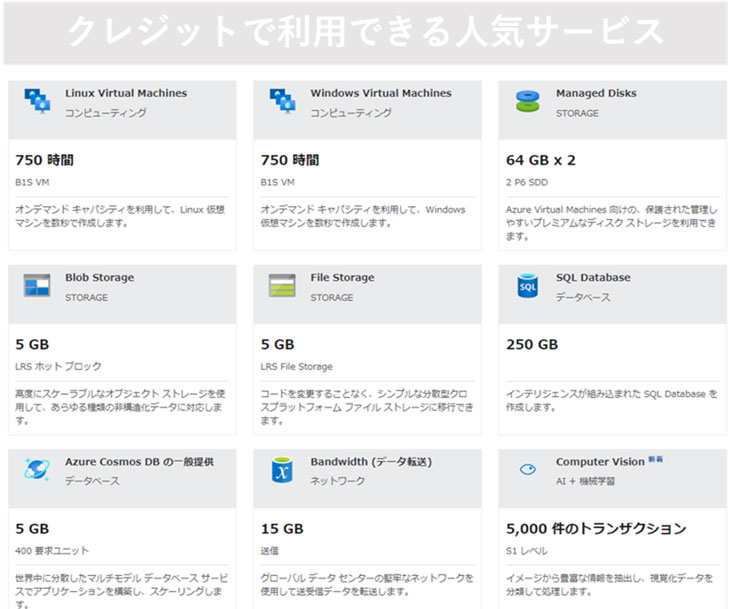
Task: Select コンピューティング label under Windows Virtual Machines
Action: (x=351, y=113)
